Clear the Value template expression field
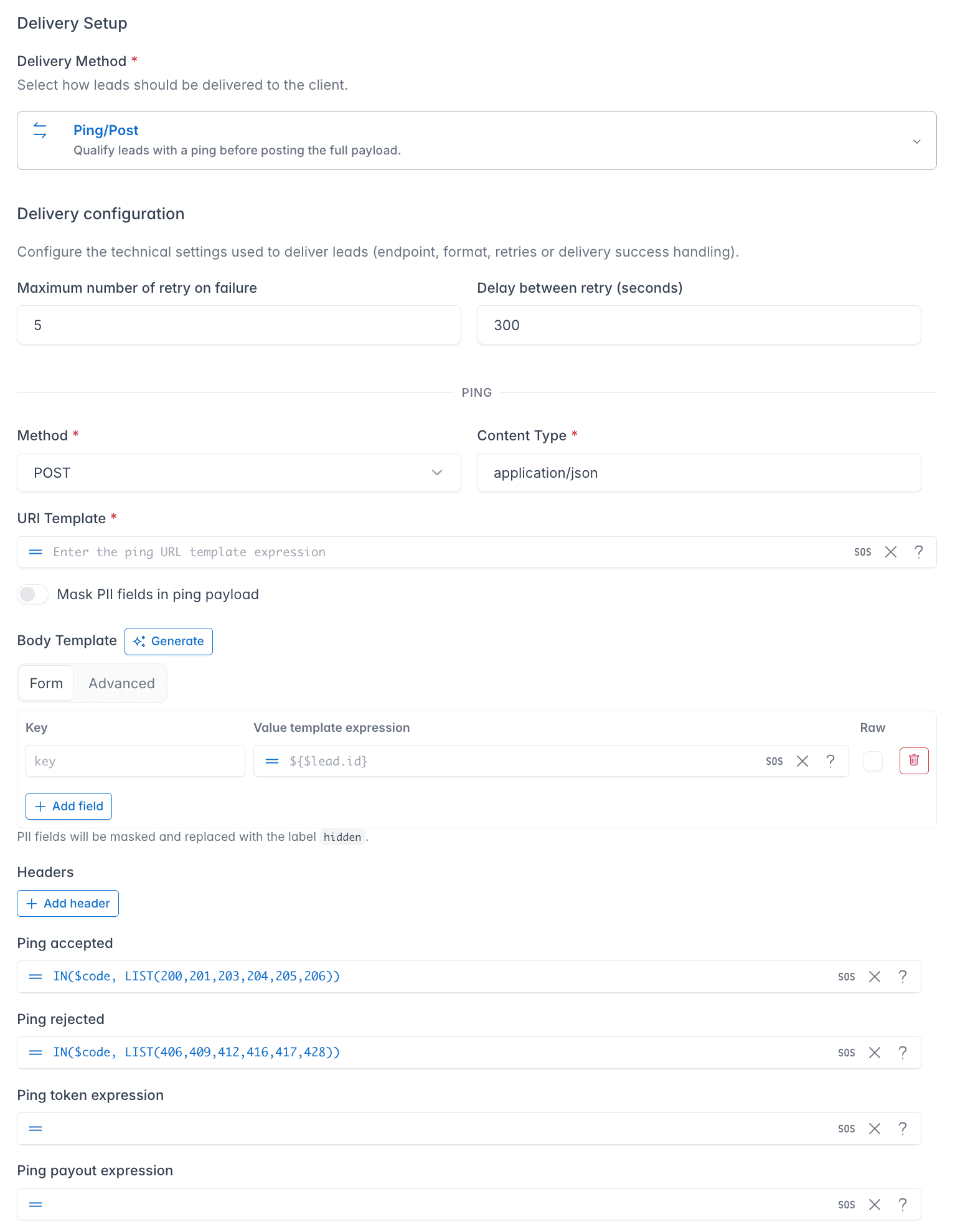 click(x=802, y=761)
